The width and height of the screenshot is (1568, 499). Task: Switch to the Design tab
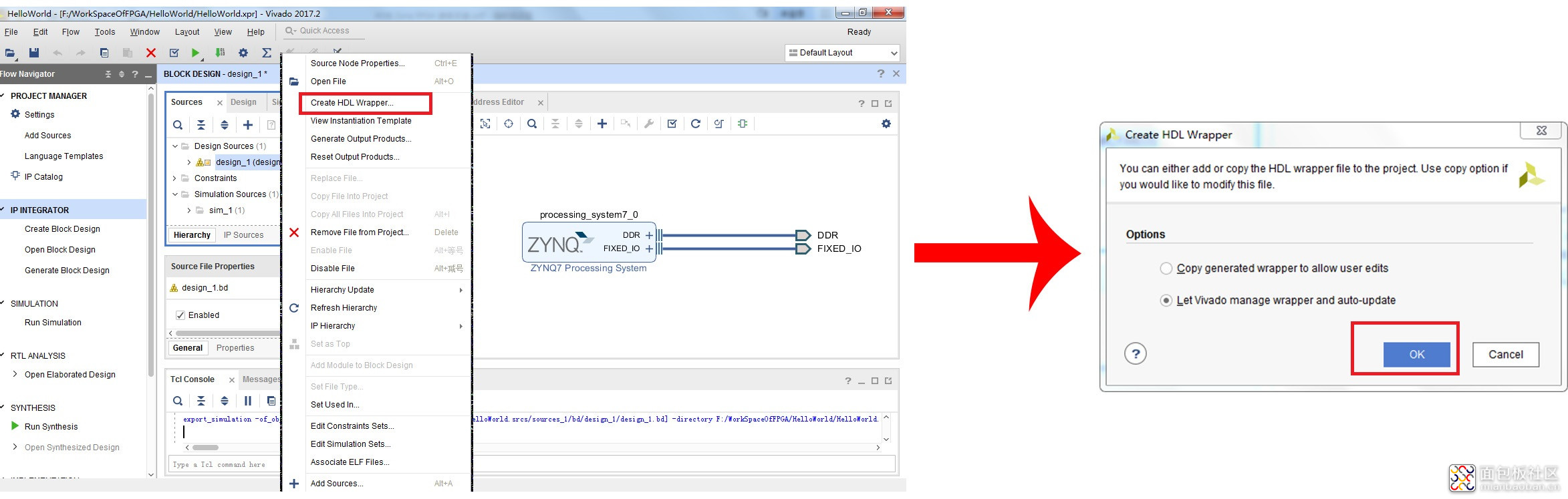(243, 102)
